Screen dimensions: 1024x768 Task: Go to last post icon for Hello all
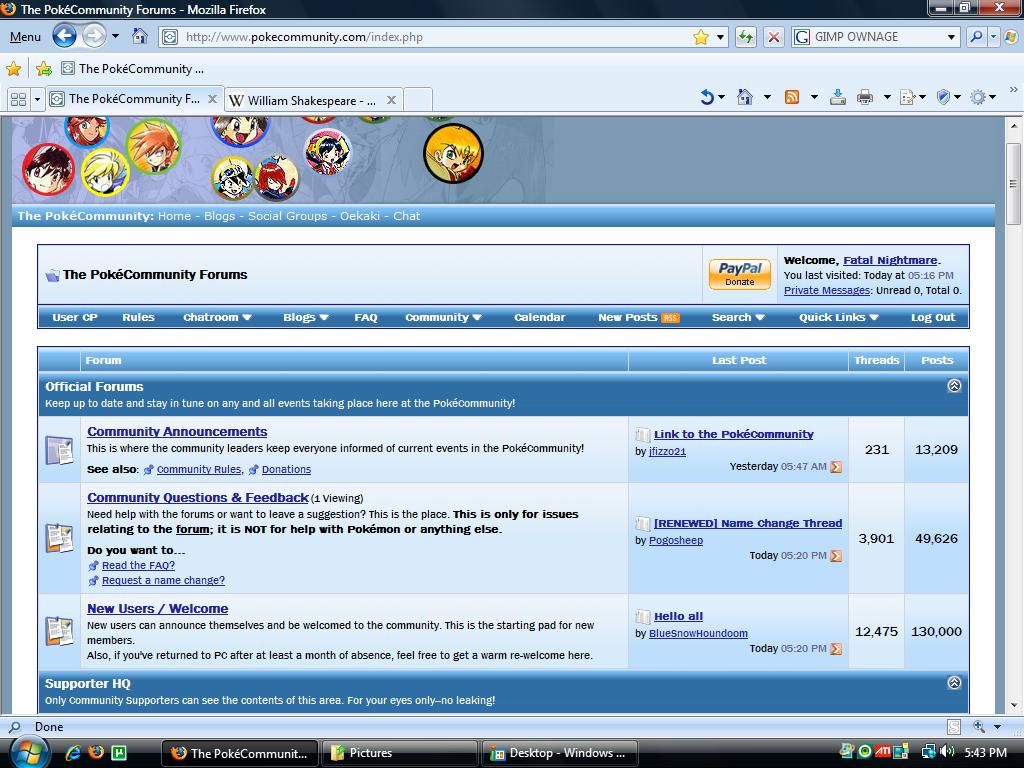(836, 648)
